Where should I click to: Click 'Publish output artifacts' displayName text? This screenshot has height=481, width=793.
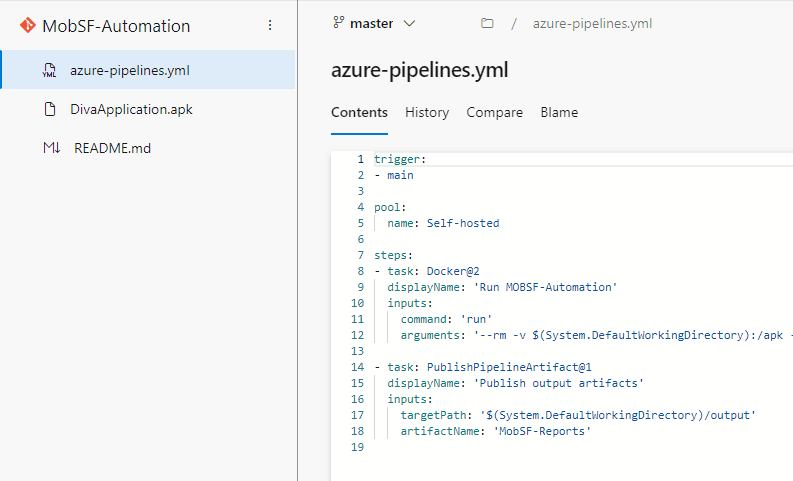(x=558, y=383)
